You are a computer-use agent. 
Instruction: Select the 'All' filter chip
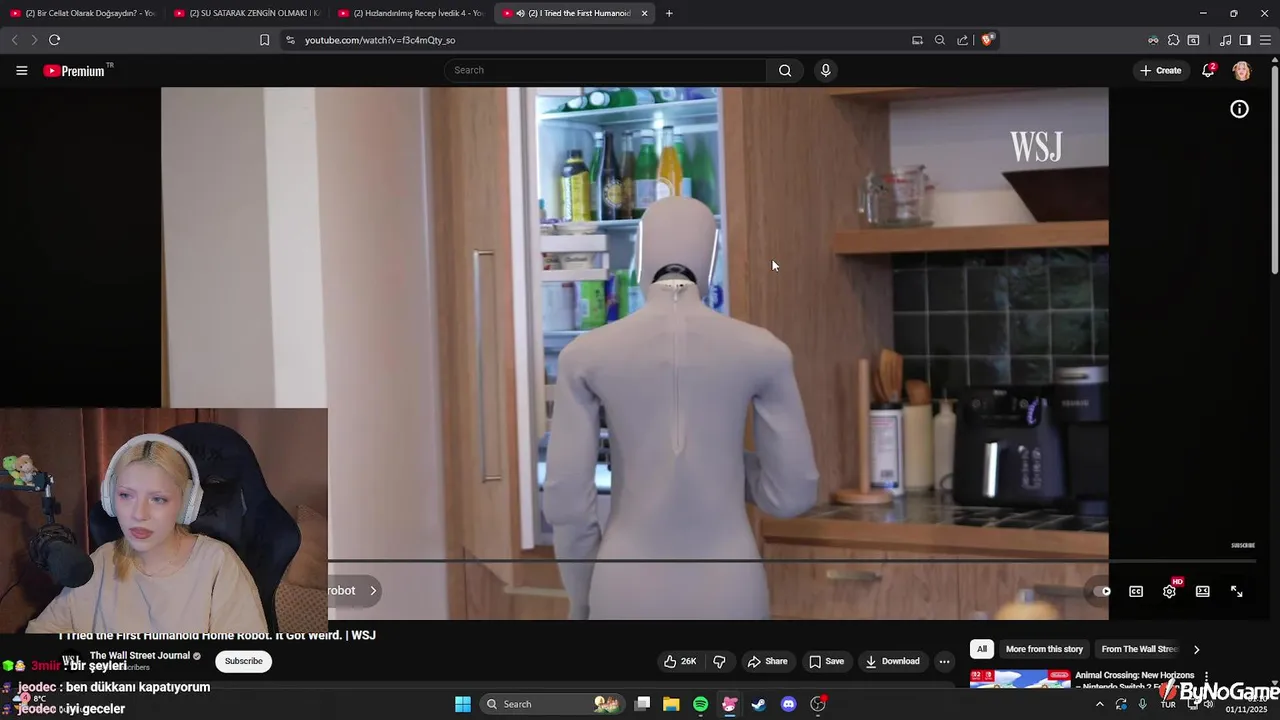[982, 649]
